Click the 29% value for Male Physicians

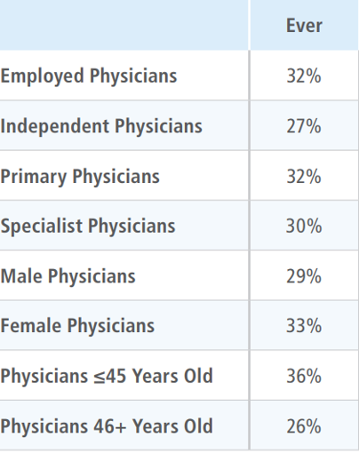[304, 276]
